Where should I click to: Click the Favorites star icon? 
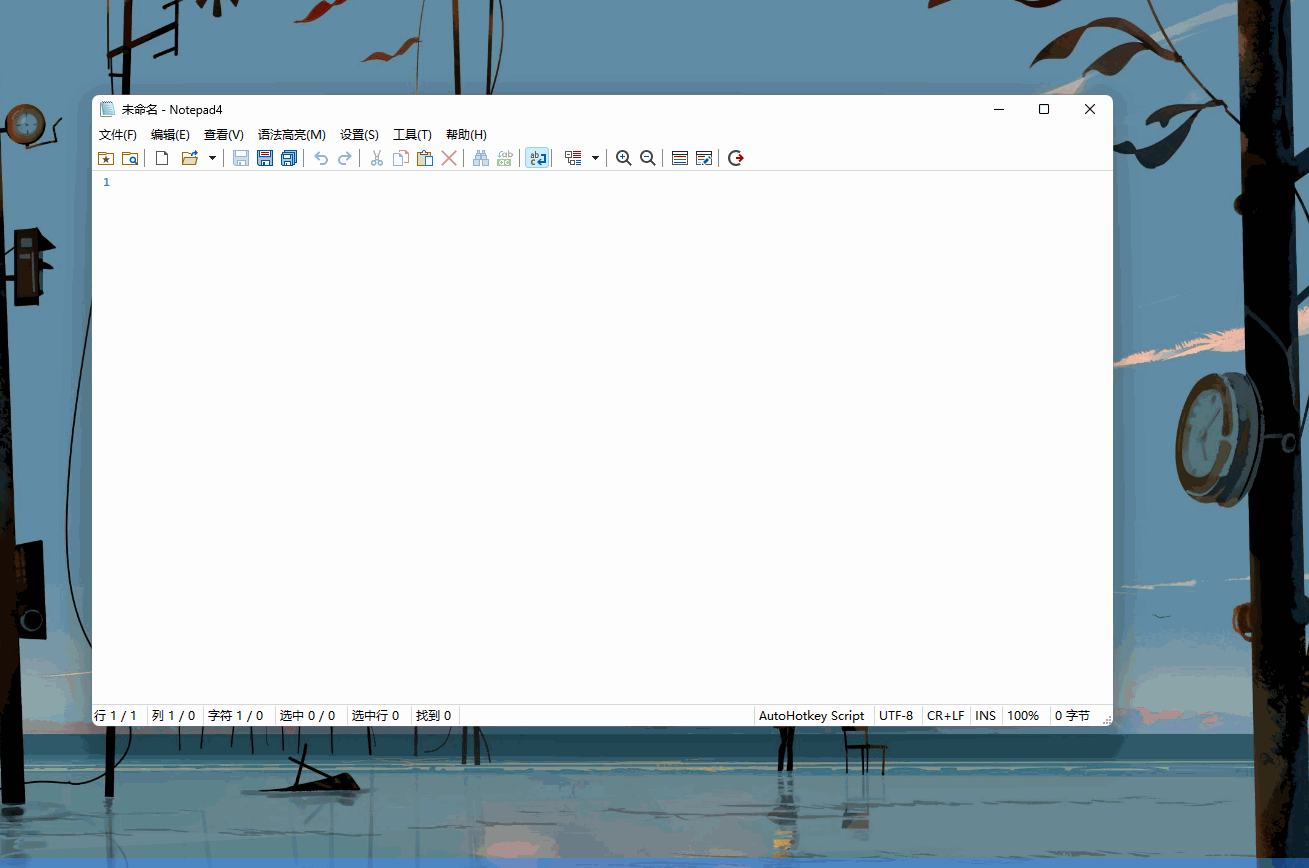tap(106, 158)
